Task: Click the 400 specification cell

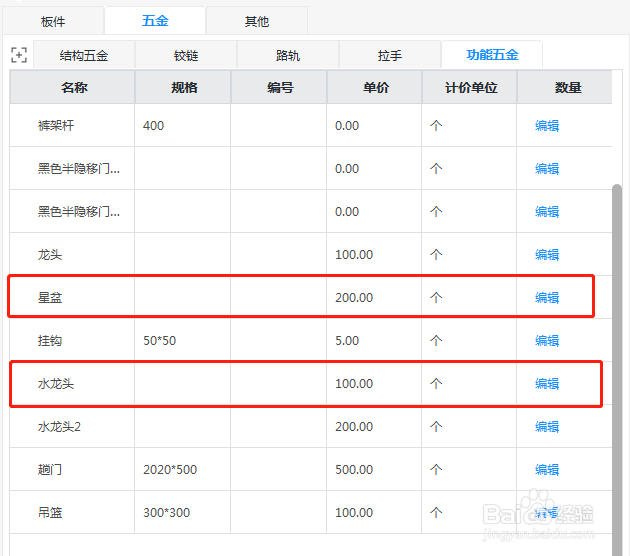Action: tap(183, 125)
